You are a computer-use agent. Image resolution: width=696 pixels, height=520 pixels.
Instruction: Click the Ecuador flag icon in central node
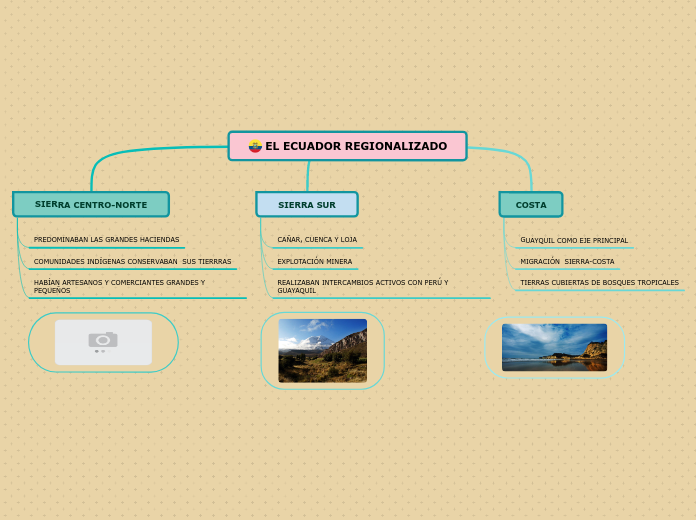point(255,146)
